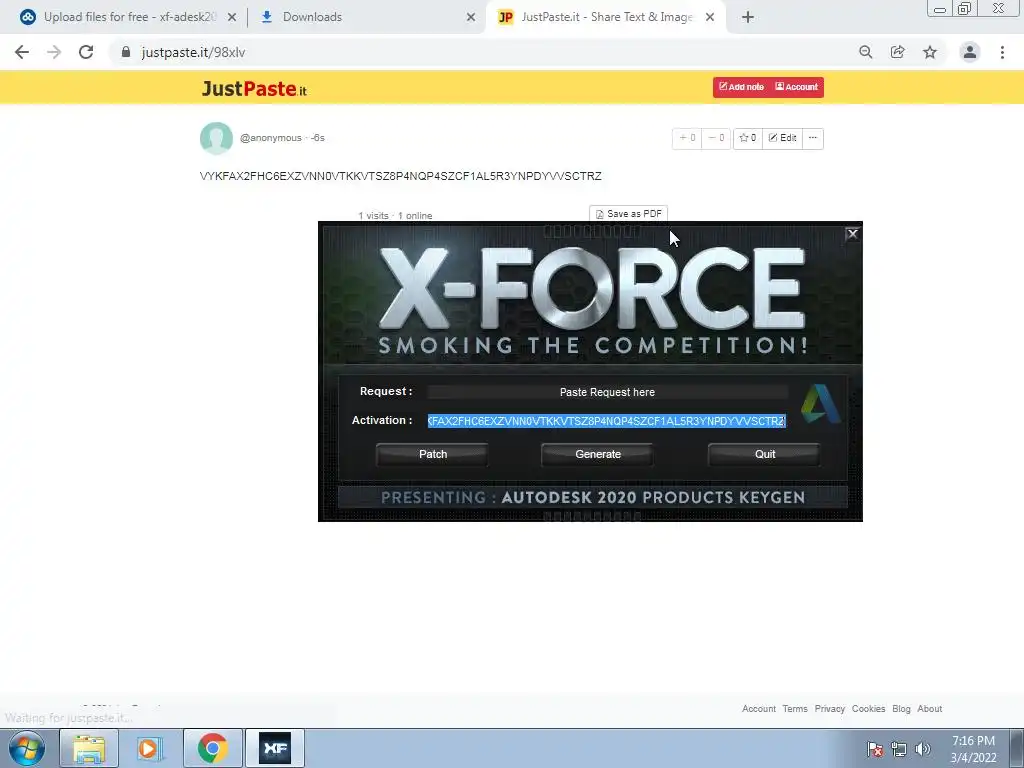Open the footer Terms link
Viewport: 1024px width, 768px height.
795,709
